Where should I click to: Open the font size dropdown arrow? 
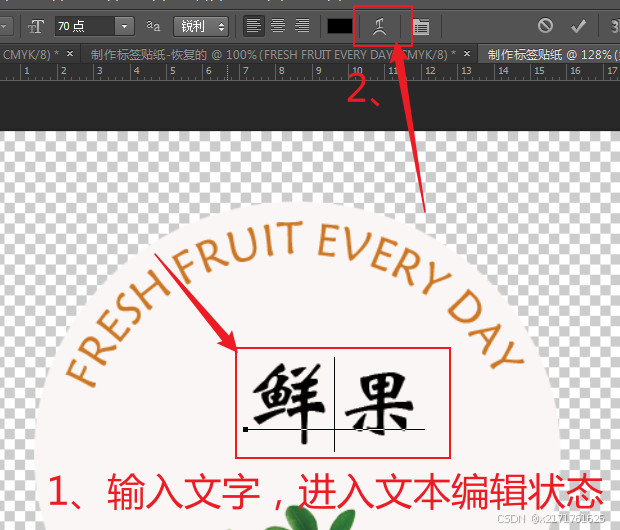point(125,26)
